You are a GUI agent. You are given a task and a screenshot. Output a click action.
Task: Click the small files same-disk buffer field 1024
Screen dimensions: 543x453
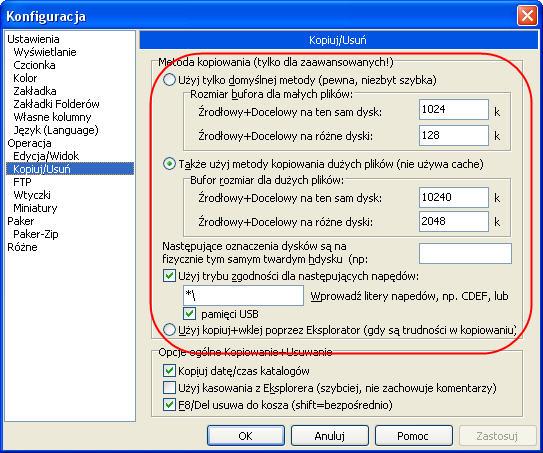tap(454, 109)
